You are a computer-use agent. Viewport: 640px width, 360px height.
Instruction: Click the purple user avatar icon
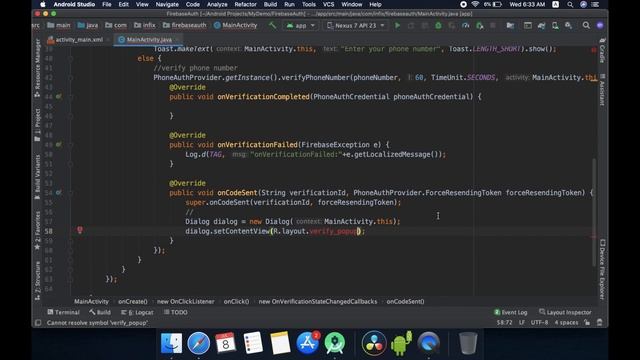(600, 25)
